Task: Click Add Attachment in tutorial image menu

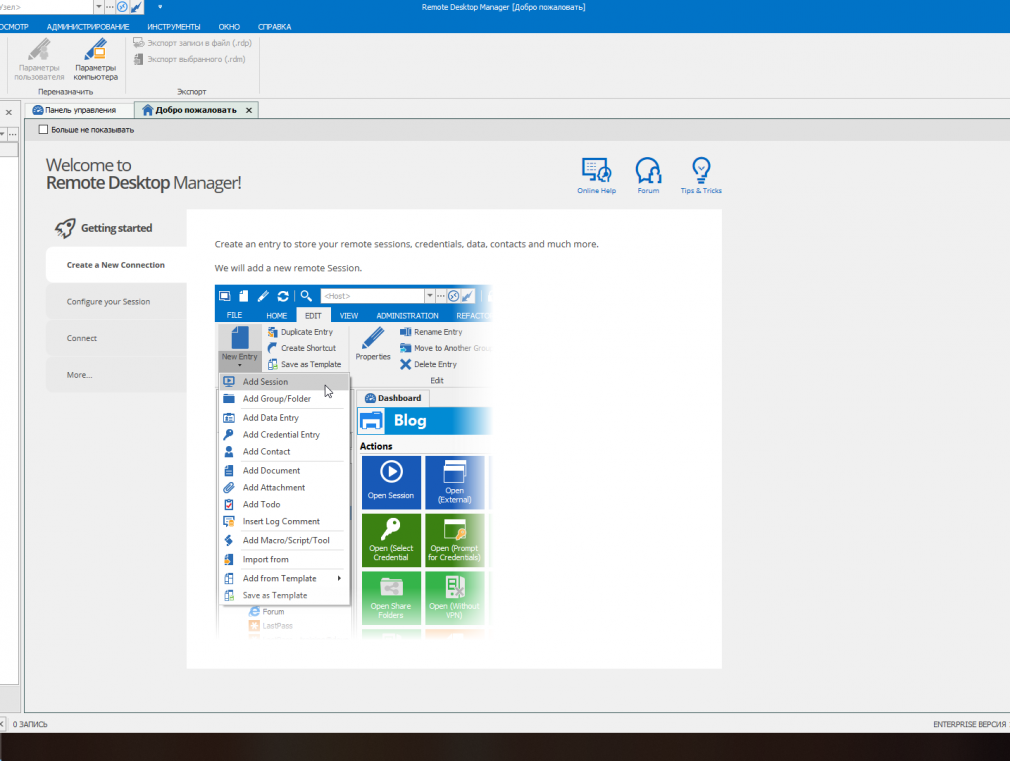Action: [285, 488]
